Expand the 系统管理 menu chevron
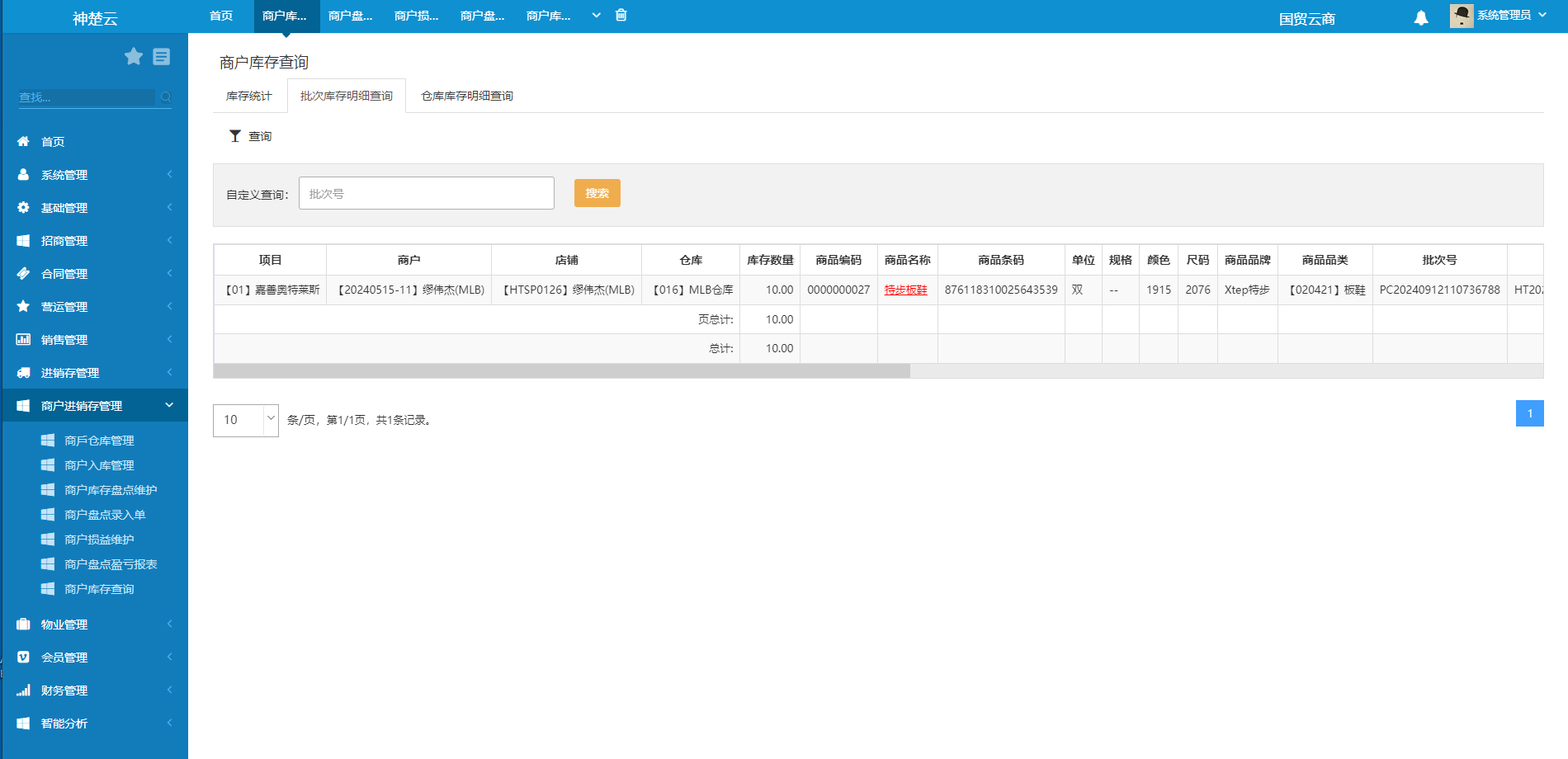 point(169,174)
